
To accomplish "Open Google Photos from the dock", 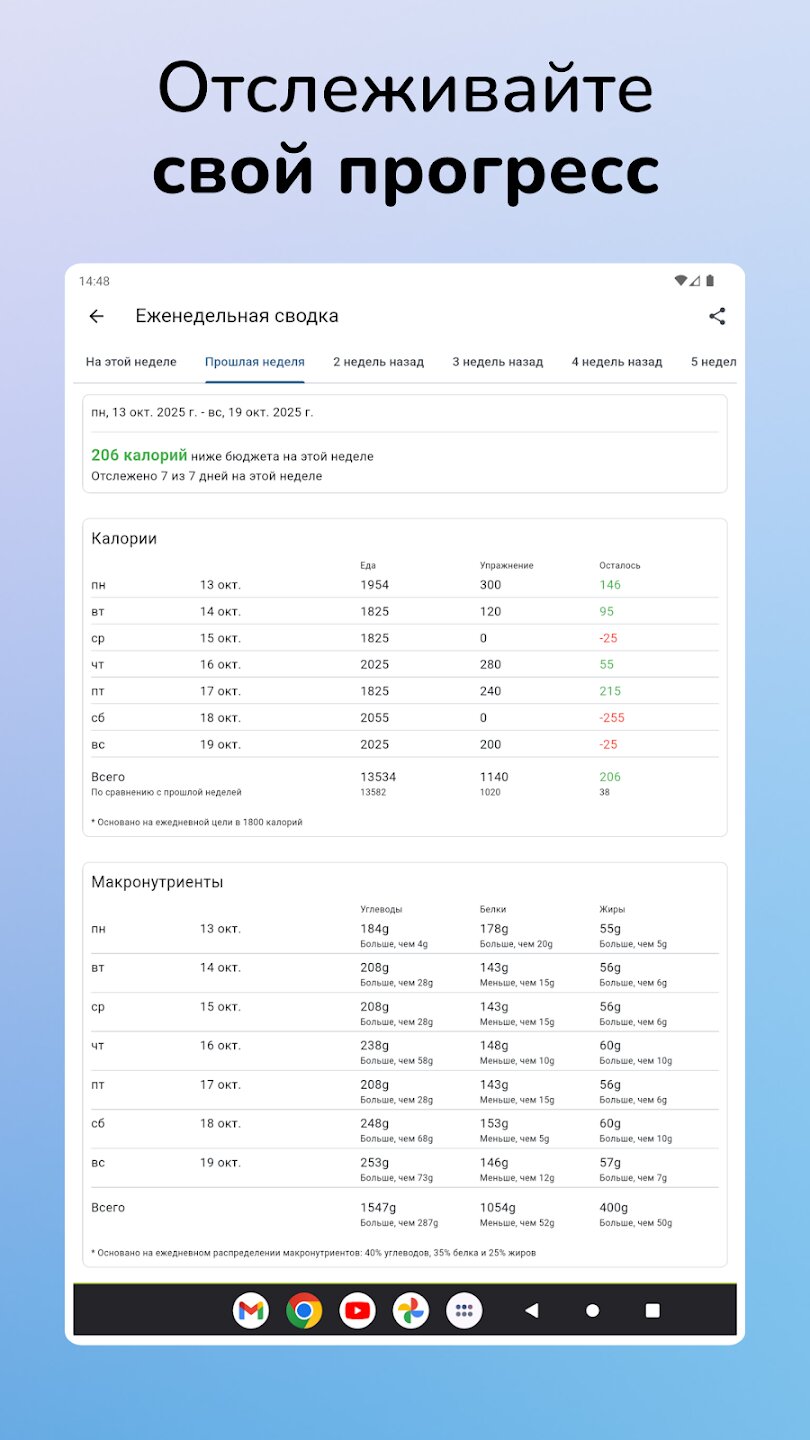I will [x=410, y=1310].
